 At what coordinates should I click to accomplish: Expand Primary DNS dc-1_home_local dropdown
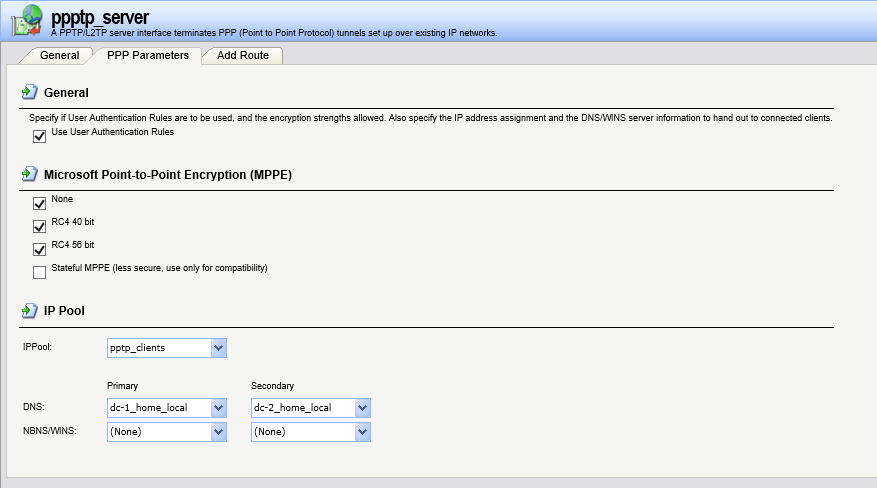[x=219, y=408]
